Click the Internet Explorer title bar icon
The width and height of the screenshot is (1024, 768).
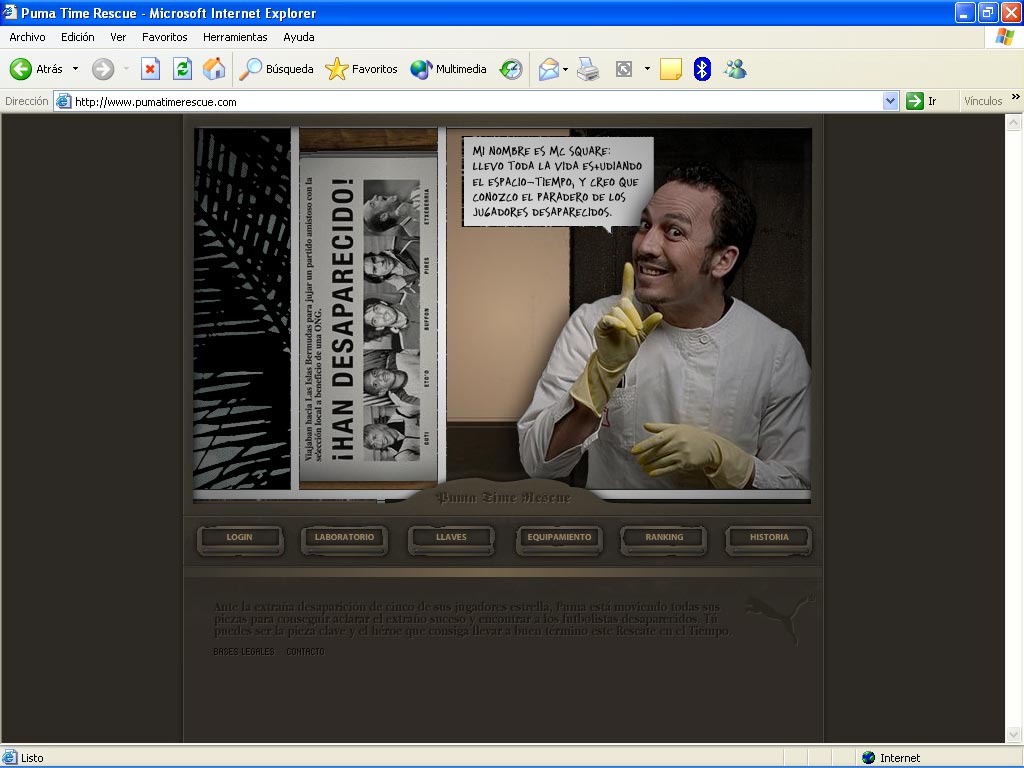click(10, 12)
